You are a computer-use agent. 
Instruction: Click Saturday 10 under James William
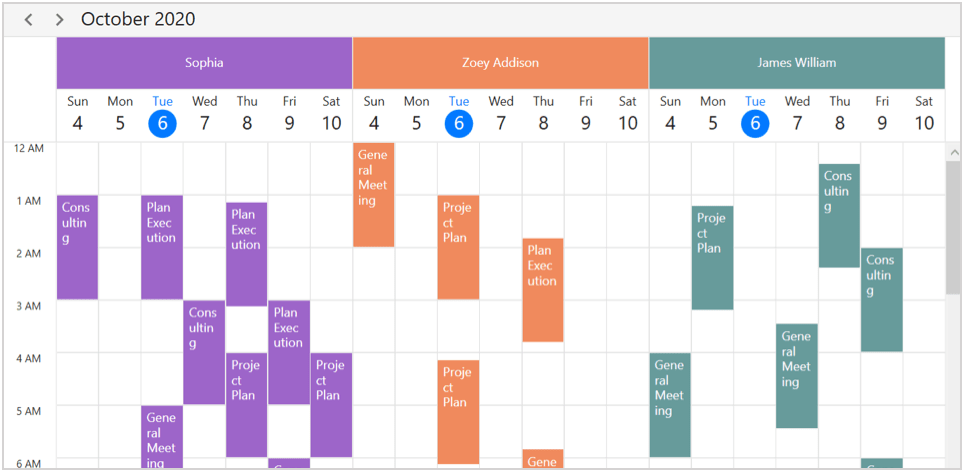pos(924,114)
